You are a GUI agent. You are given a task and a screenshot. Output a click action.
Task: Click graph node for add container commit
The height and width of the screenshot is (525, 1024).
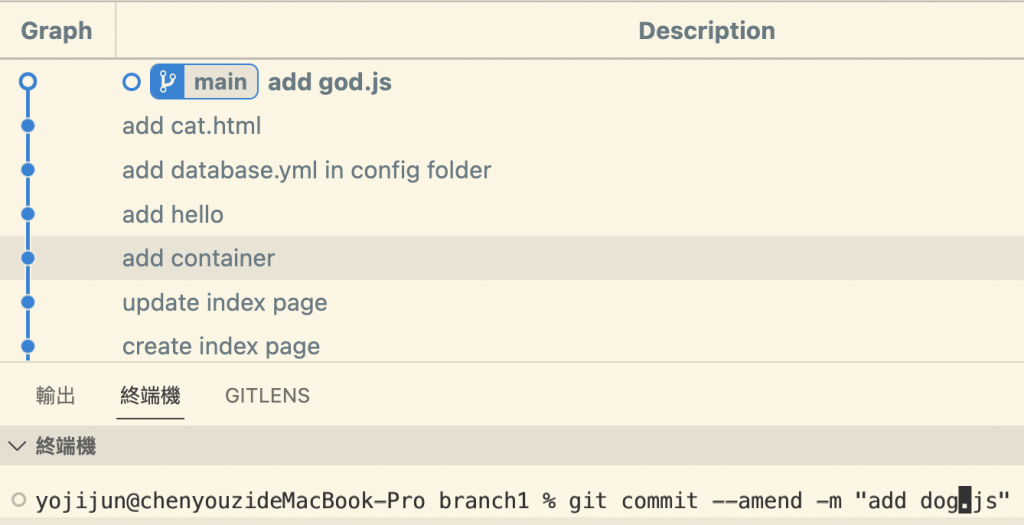[x=28, y=258]
